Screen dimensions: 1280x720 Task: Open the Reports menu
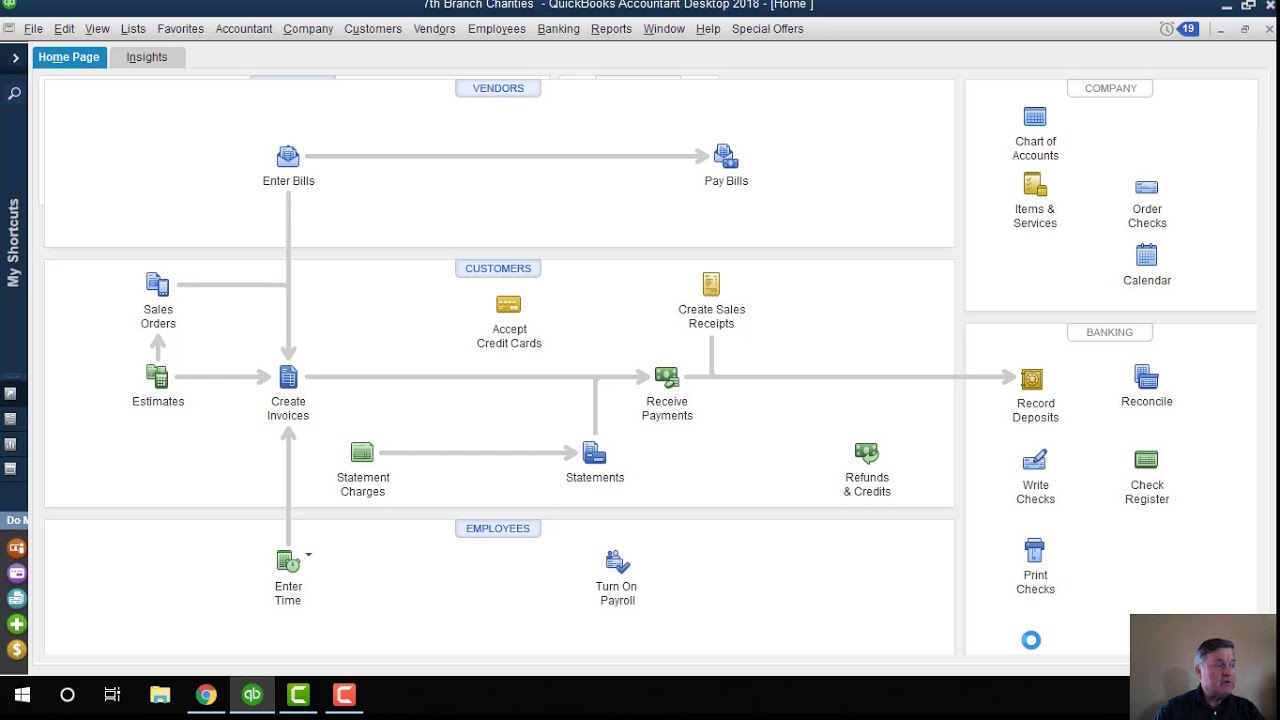click(611, 29)
